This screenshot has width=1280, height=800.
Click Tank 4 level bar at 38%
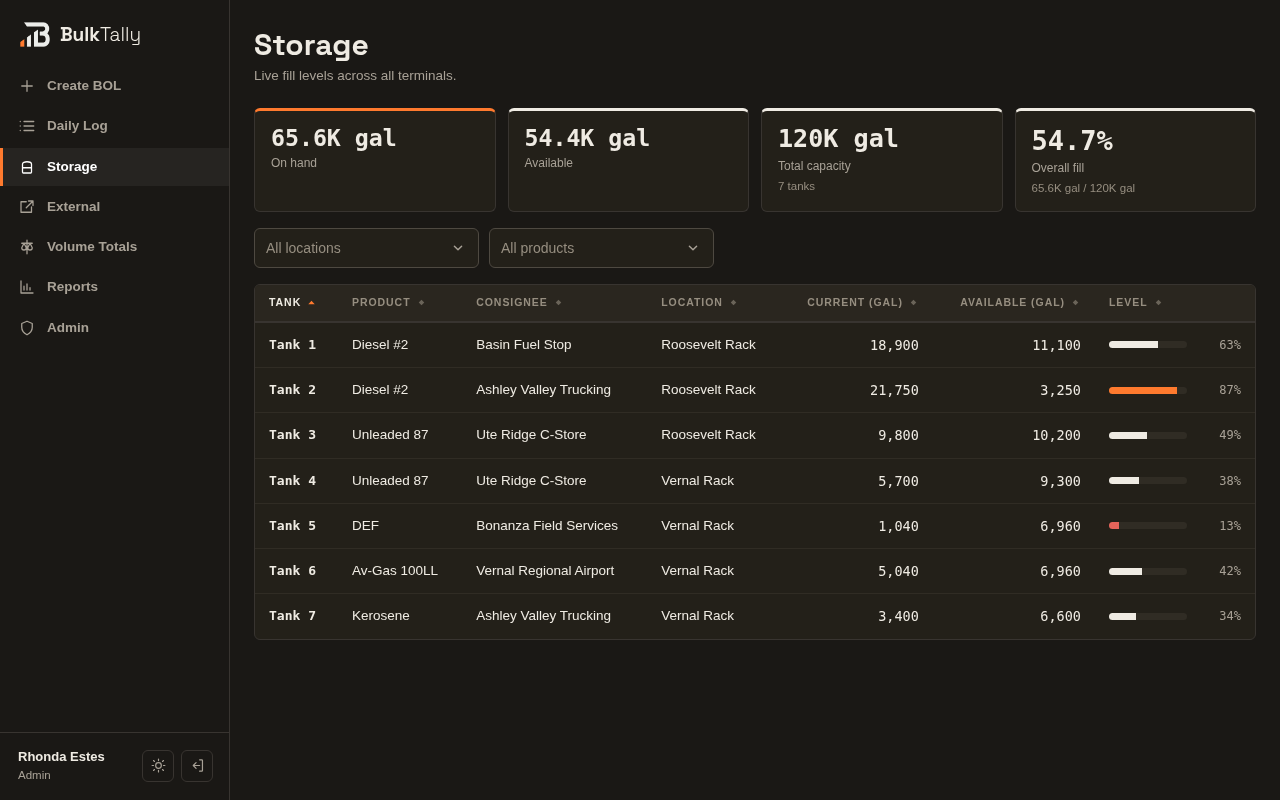pos(1148,481)
